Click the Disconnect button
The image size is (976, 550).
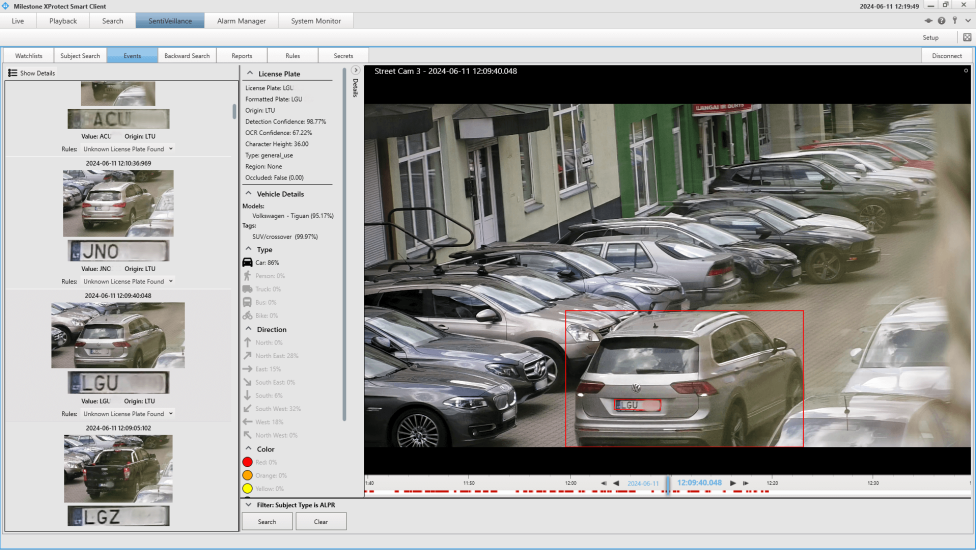946,56
